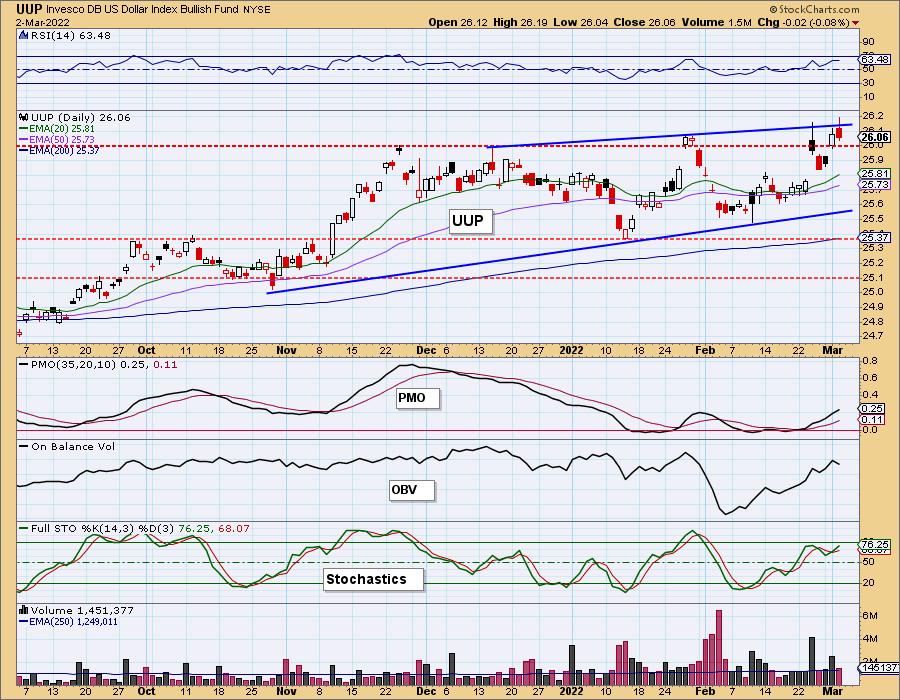
Task: Click the 76.25 stochastic value tag
Action: [x=875, y=544]
